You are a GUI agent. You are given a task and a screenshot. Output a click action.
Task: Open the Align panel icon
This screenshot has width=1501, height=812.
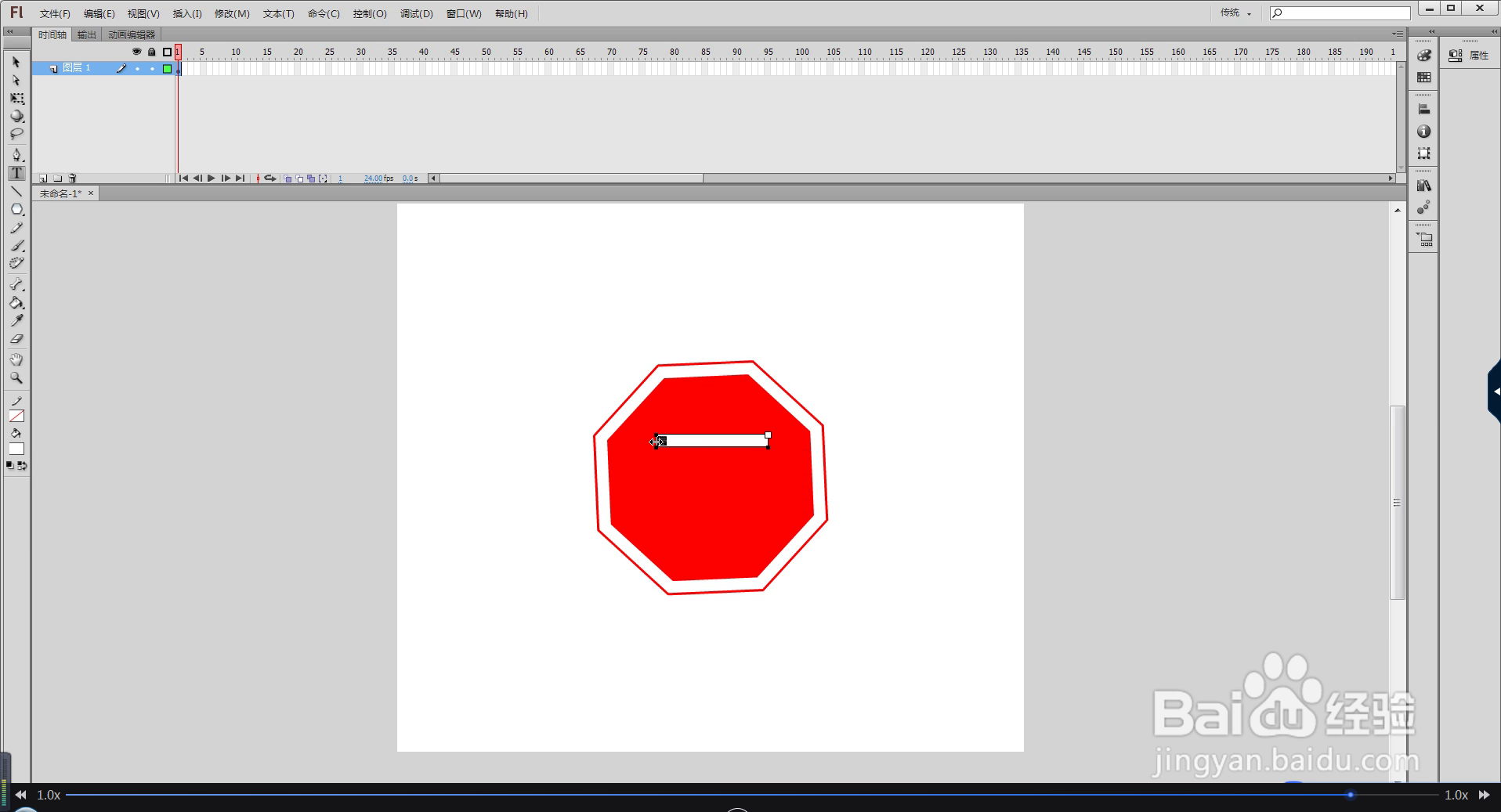[1424, 108]
